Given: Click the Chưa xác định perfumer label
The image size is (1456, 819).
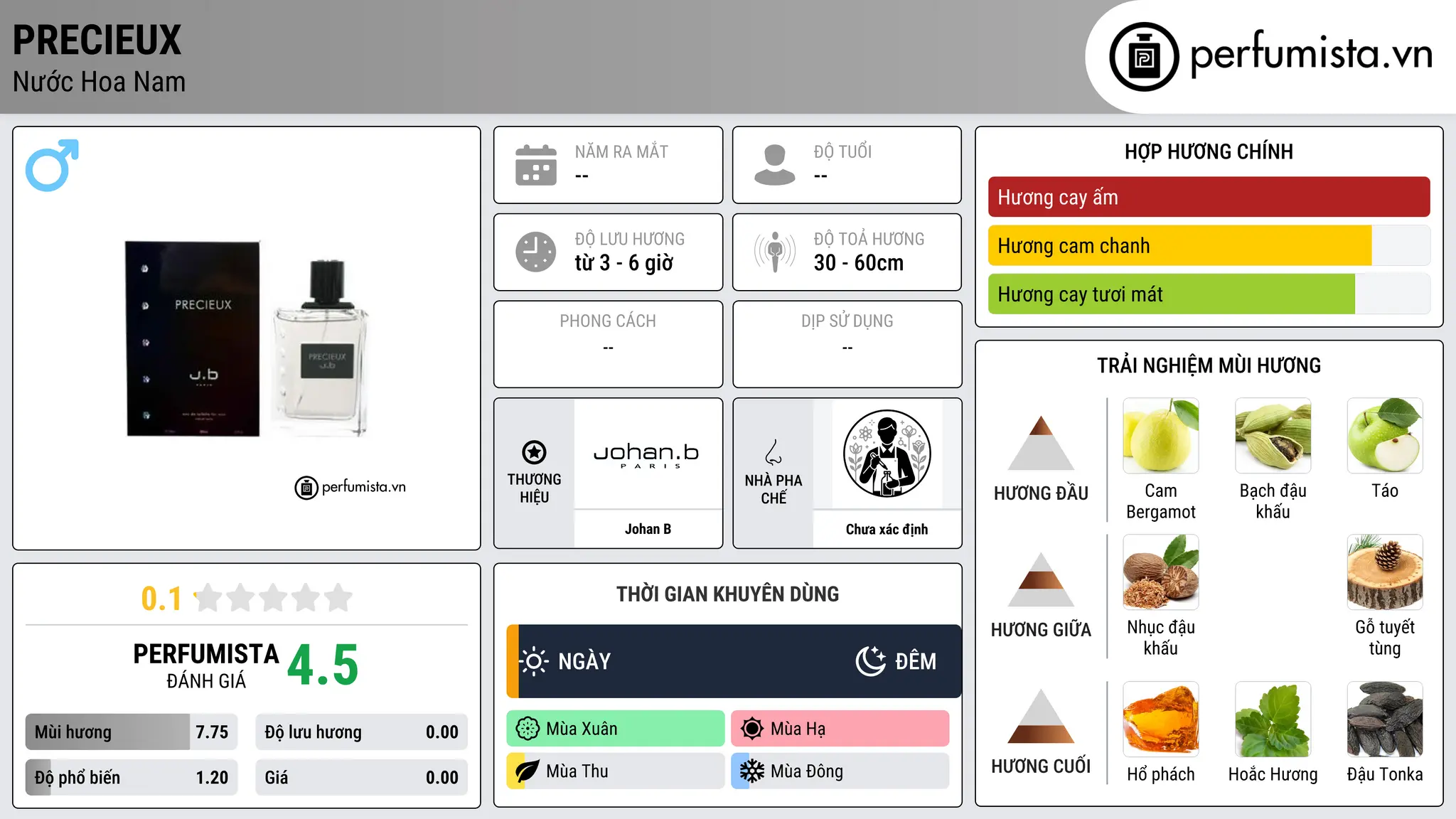Looking at the screenshot, I should (887, 529).
